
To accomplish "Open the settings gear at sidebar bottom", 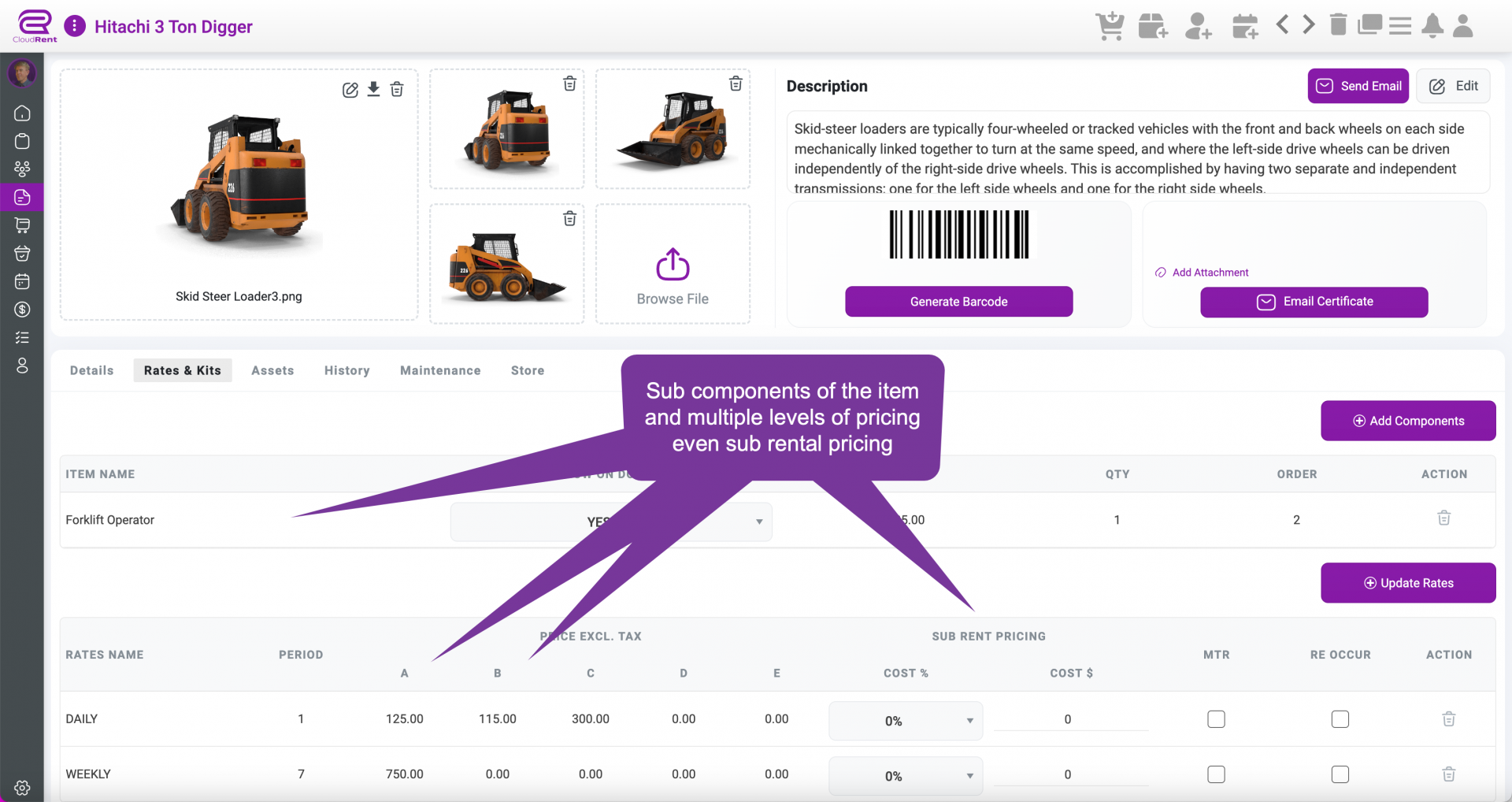I will (x=22, y=788).
